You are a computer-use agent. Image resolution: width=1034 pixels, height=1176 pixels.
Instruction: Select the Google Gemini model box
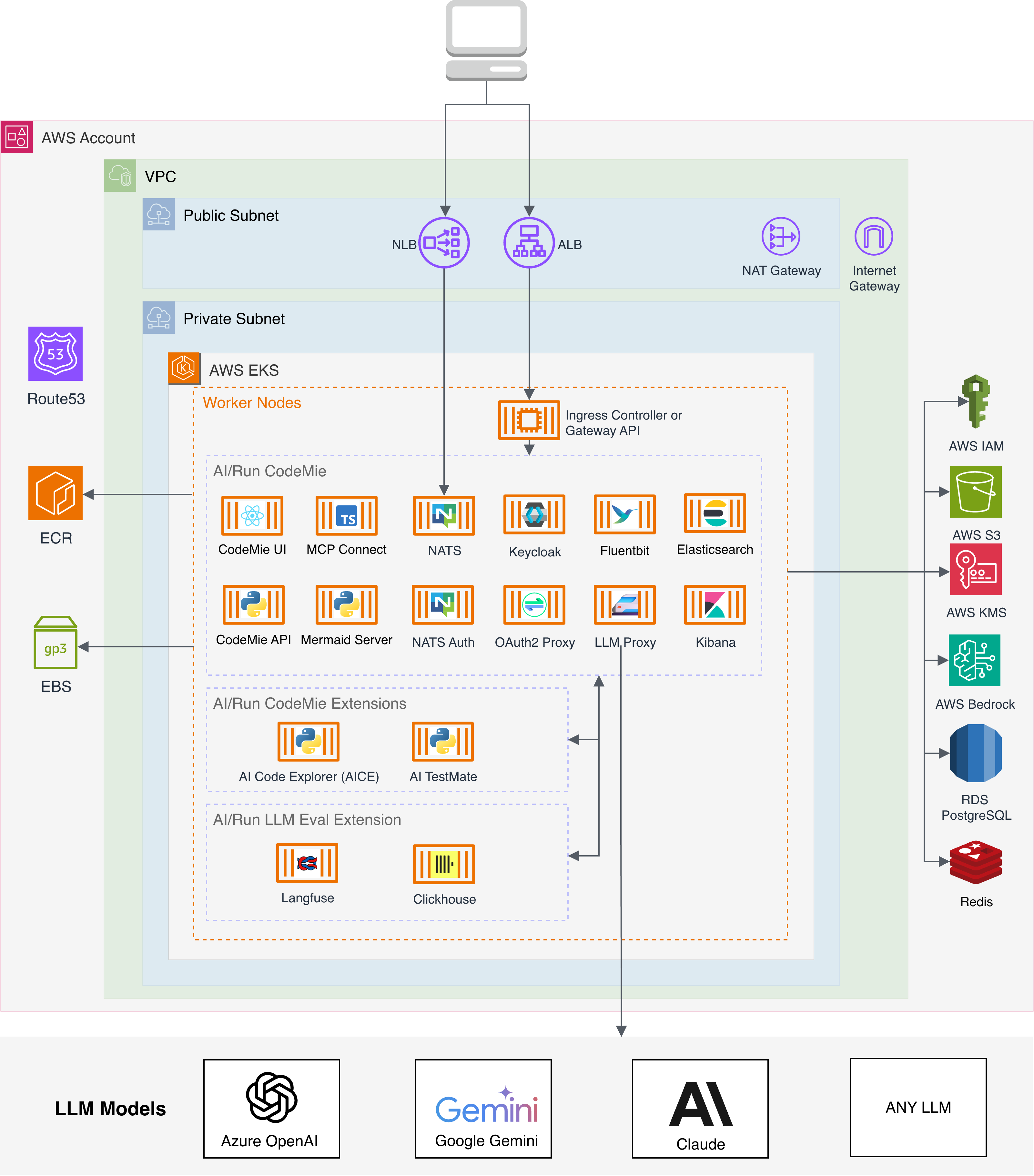pyautogui.click(x=483, y=1109)
